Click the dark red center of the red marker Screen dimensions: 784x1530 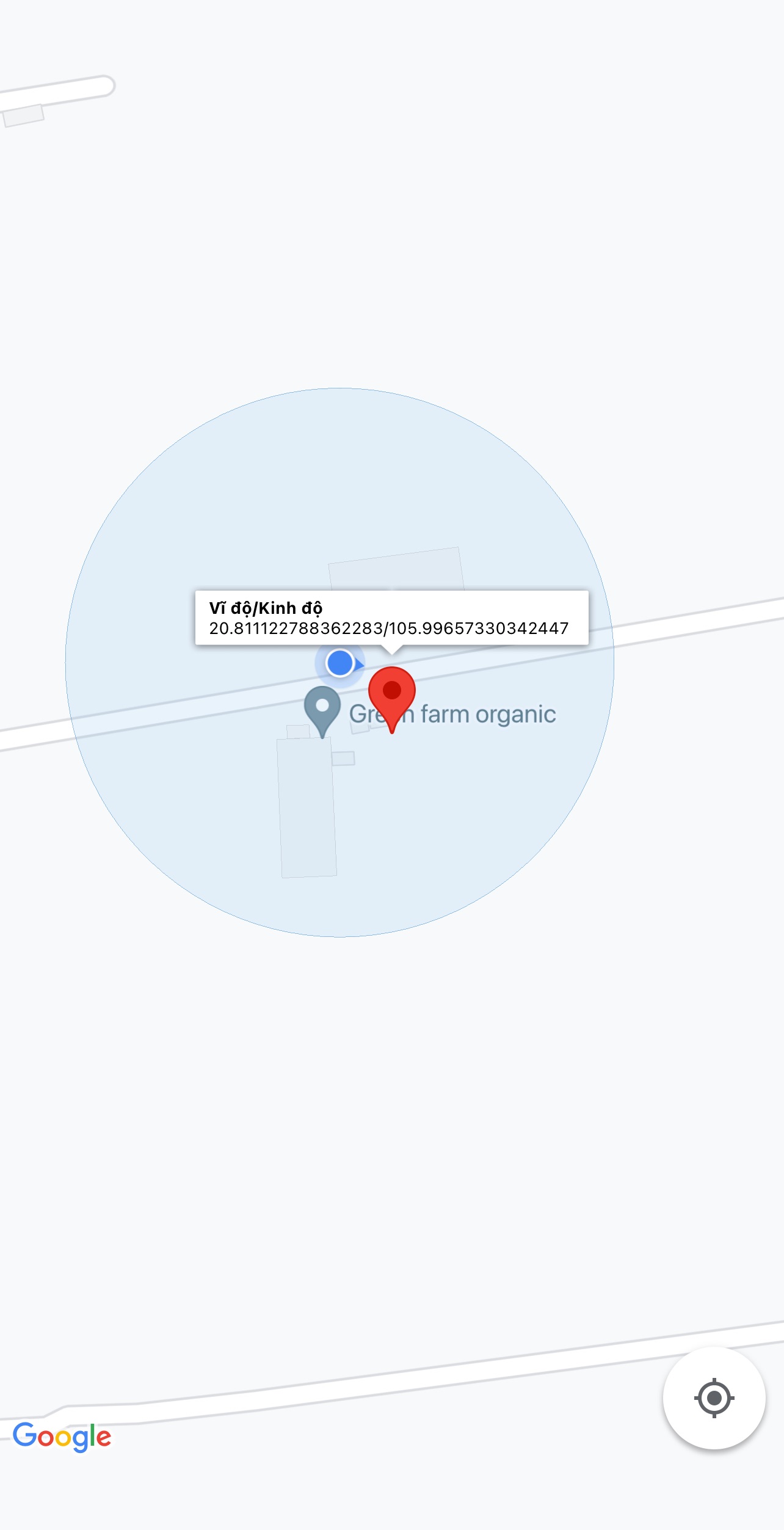pos(392,690)
